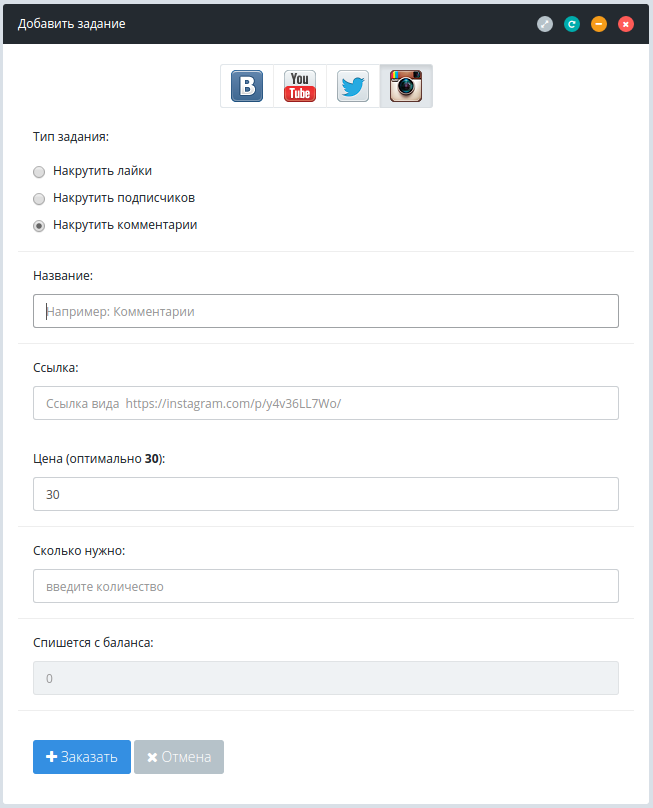This screenshot has width=653, height=808.
Task: Click the blue Заказать button
Action: [82, 756]
